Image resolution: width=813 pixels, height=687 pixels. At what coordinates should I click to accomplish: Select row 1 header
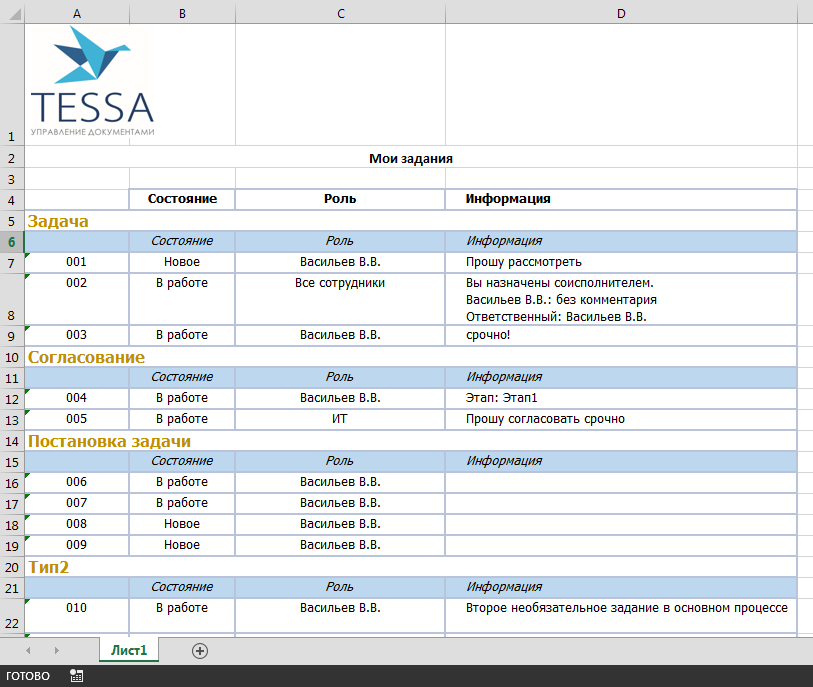pyautogui.click(x=11, y=85)
